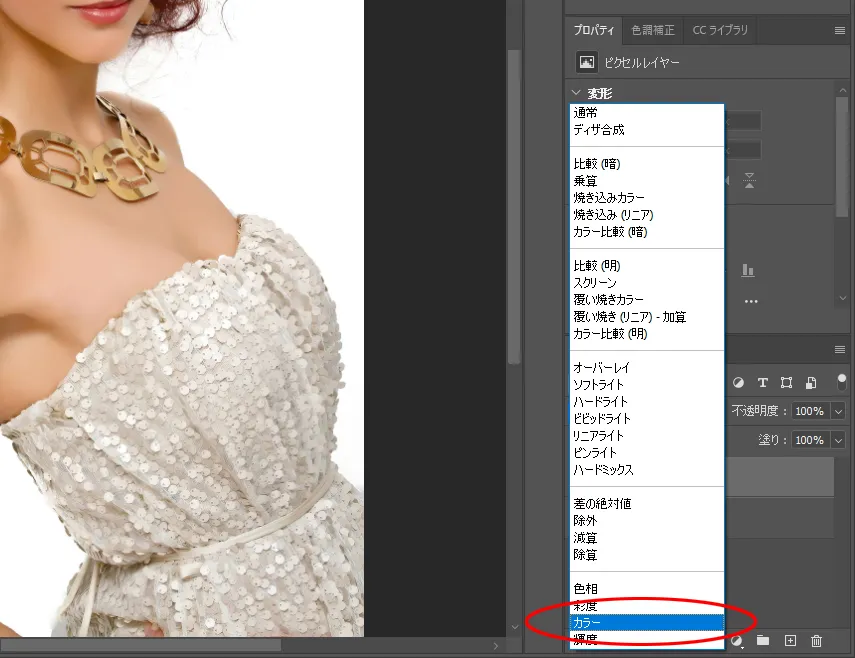Click the delete layer trash icon

[x=816, y=640]
